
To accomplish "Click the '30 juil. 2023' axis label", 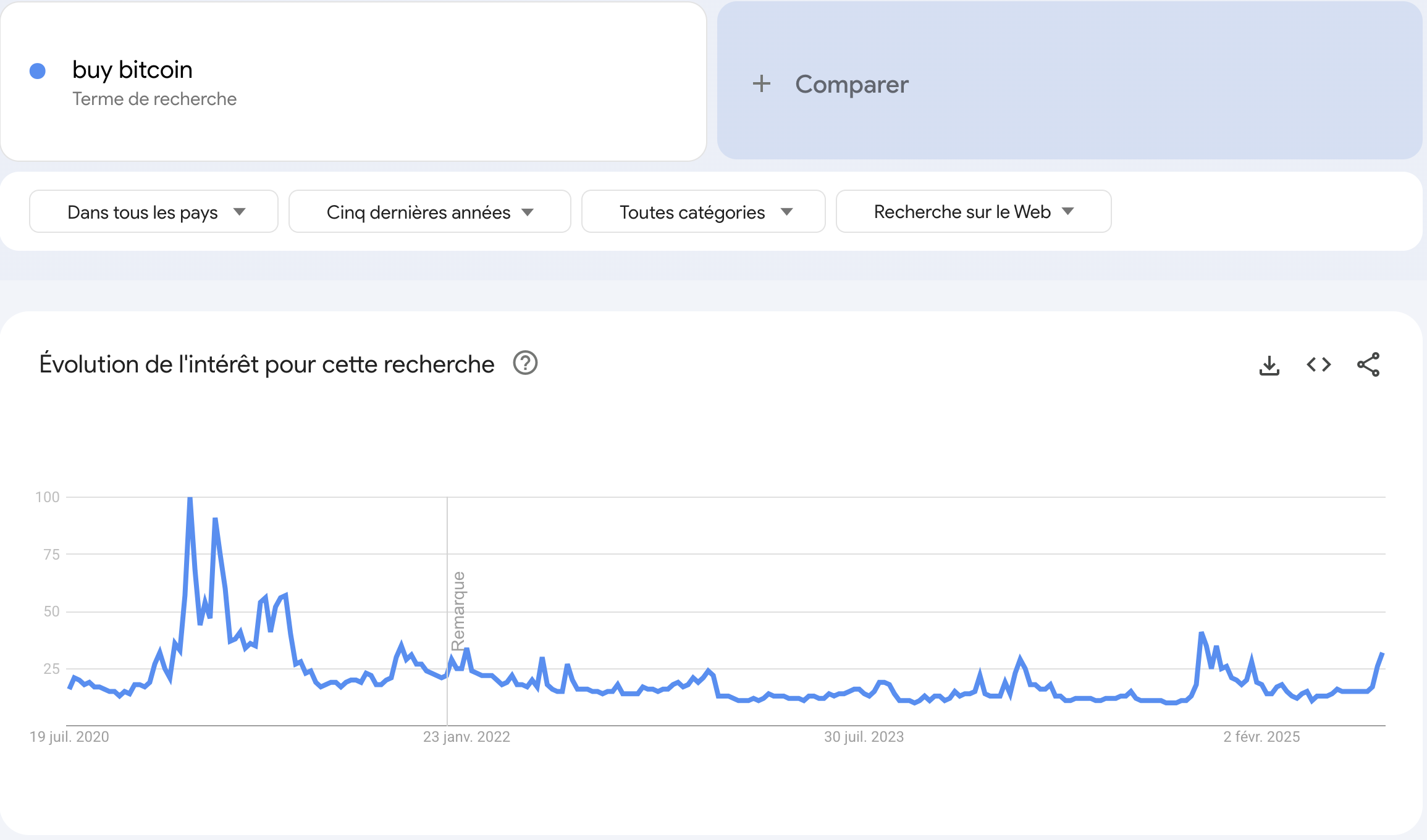I will click(x=864, y=737).
